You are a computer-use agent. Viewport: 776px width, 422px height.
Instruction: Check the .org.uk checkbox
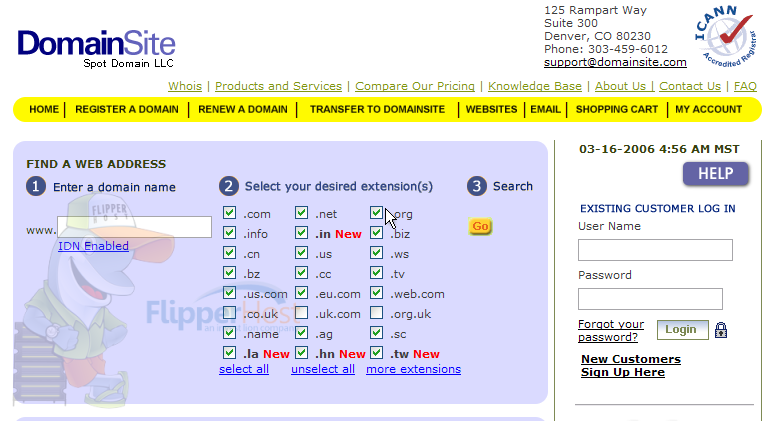click(x=377, y=313)
